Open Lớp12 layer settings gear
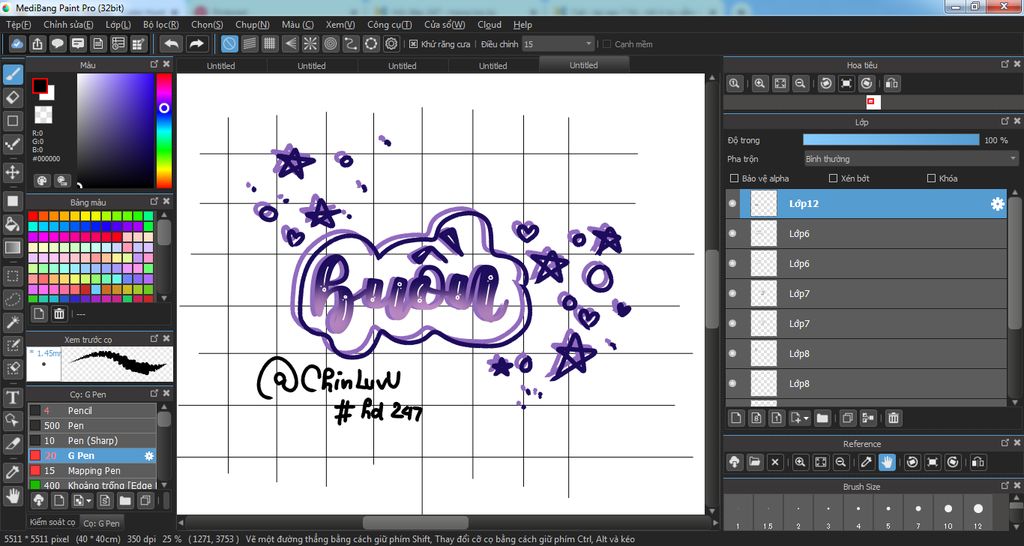The width and height of the screenshot is (1024, 546). [x=997, y=204]
